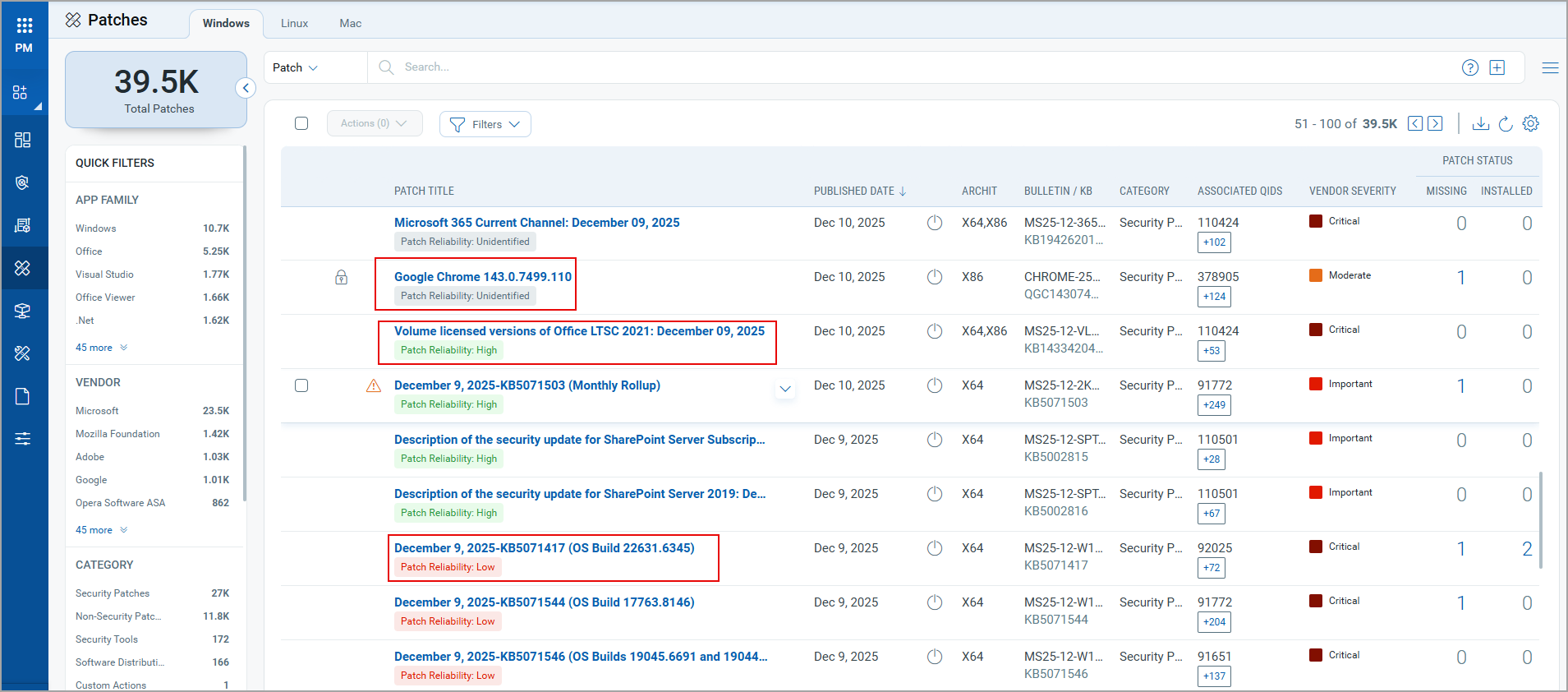Screen dimensions: 1568x692
Task: Expand KB5071503 row quick actions chevron
Action: pos(785,389)
